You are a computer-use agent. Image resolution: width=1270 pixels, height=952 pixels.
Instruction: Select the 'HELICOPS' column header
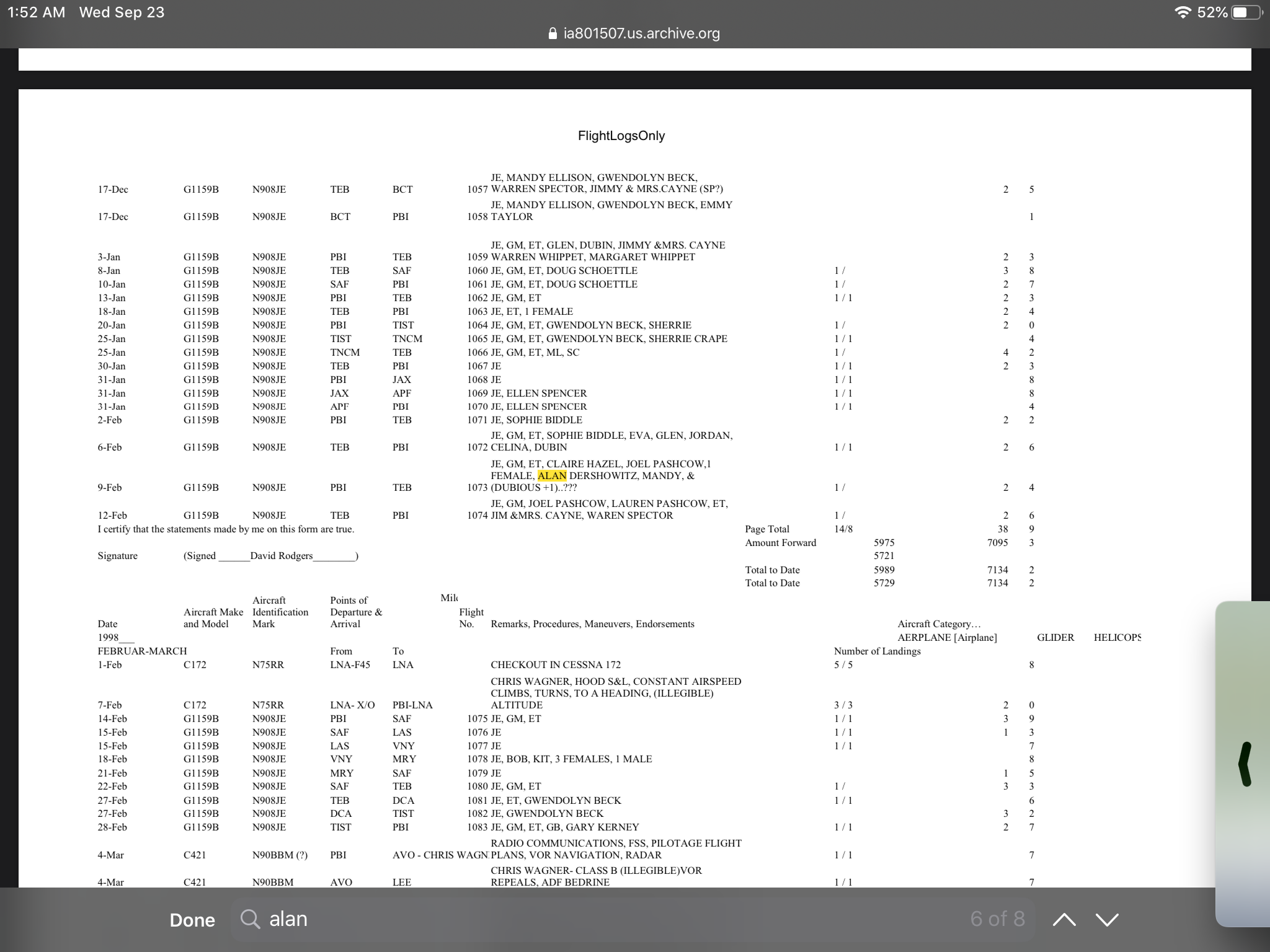(x=1117, y=638)
